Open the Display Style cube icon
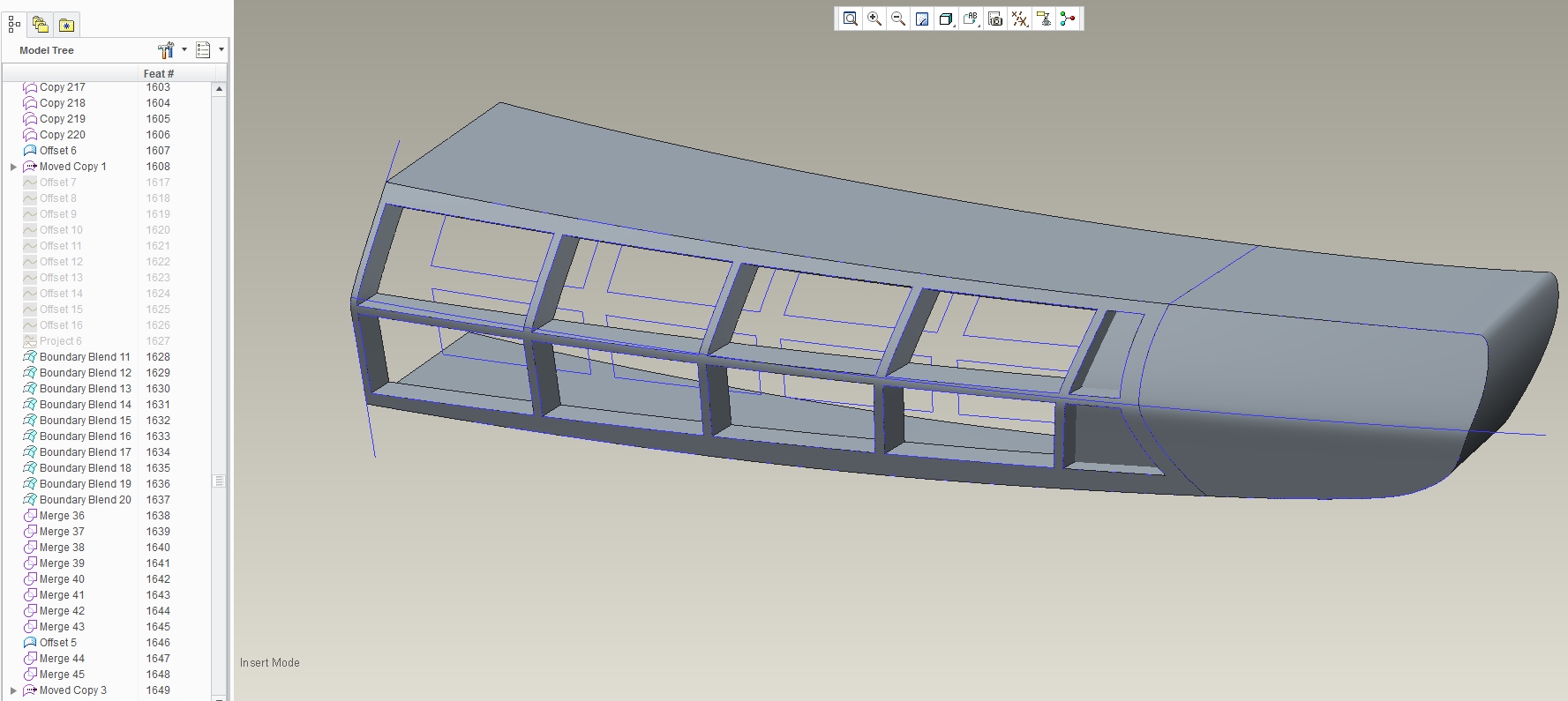Viewport: 1568px width, 701px height. click(x=946, y=19)
